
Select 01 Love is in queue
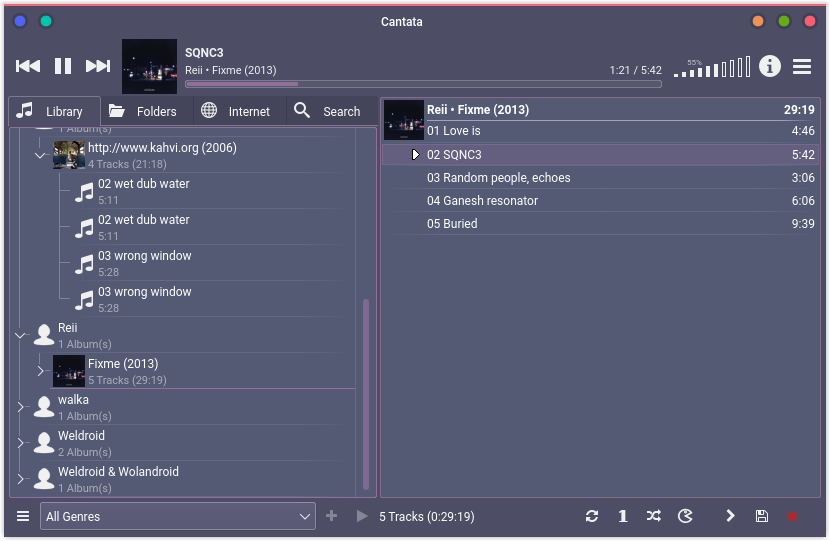(x=620, y=131)
